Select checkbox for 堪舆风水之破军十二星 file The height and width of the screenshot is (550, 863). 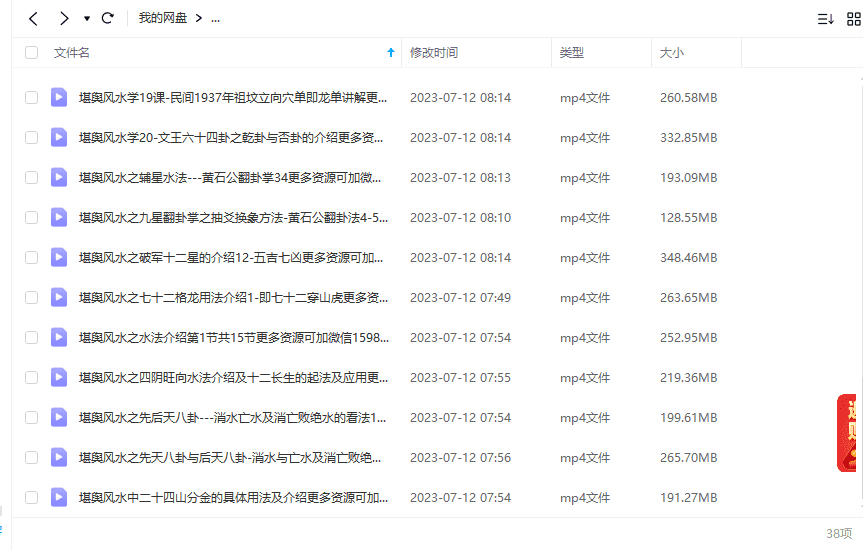(32, 257)
